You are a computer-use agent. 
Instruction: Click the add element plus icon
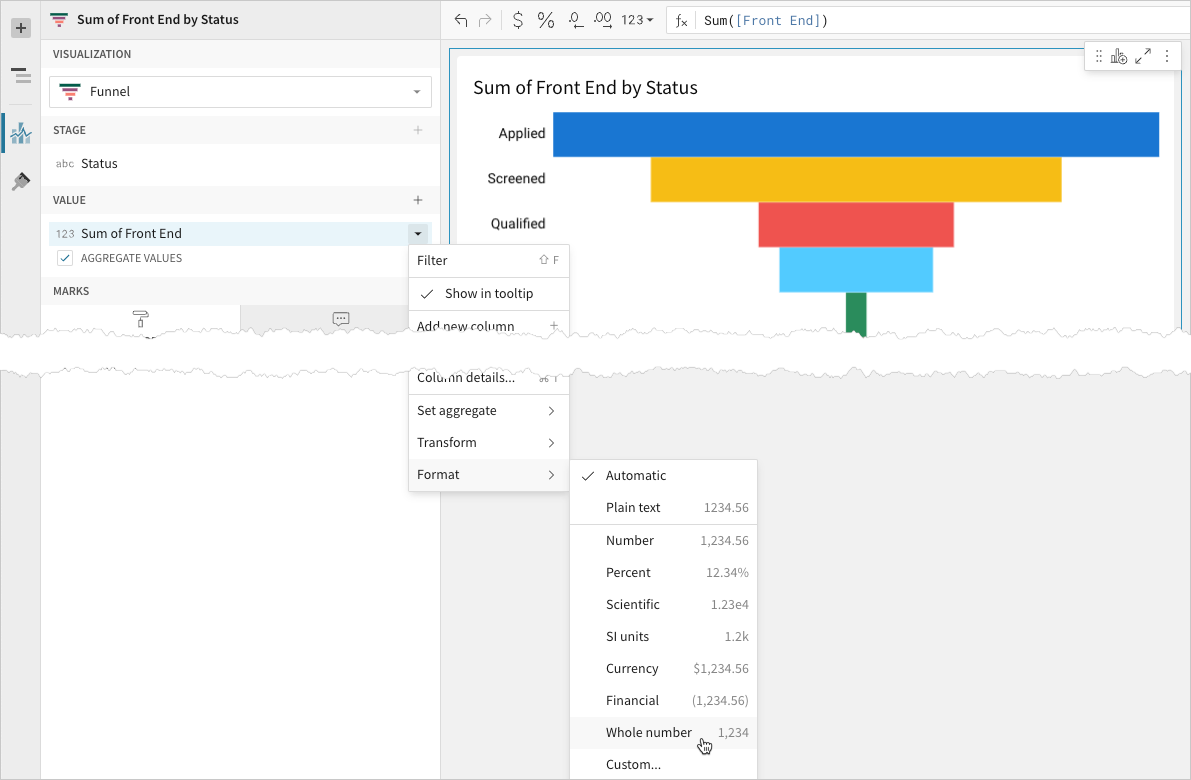[21, 28]
